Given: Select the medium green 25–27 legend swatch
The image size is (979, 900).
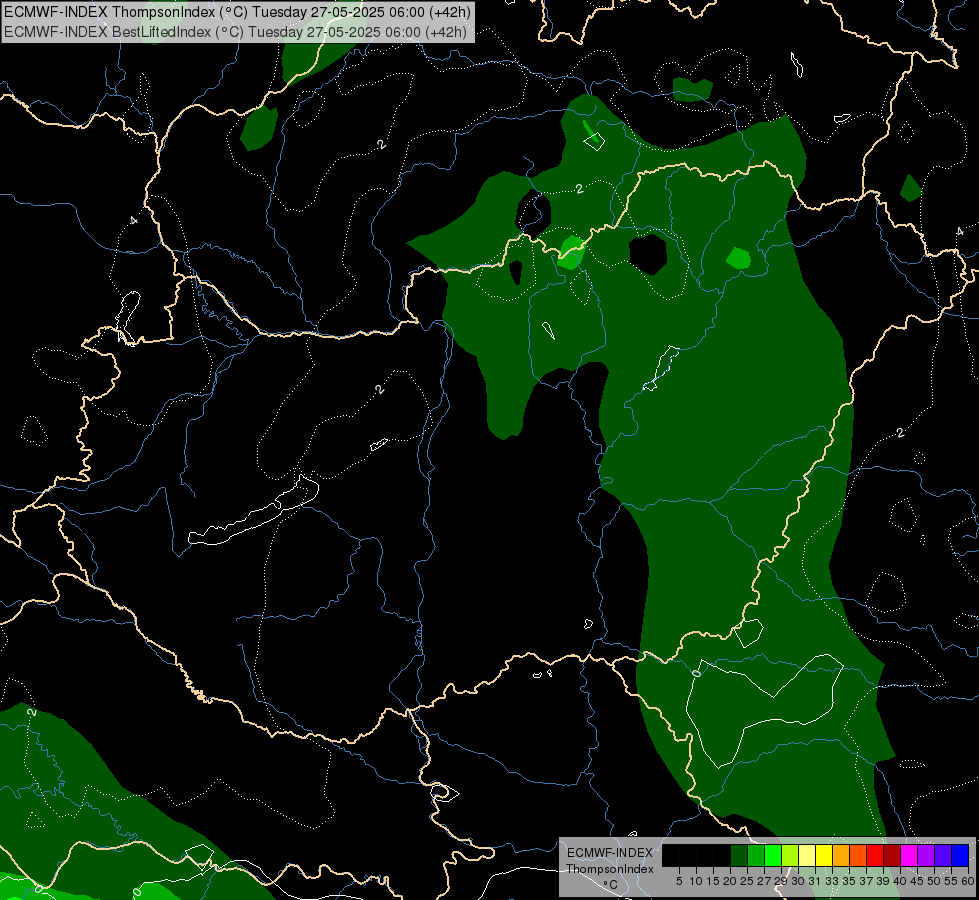Looking at the screenshot, I should [756, 855].
